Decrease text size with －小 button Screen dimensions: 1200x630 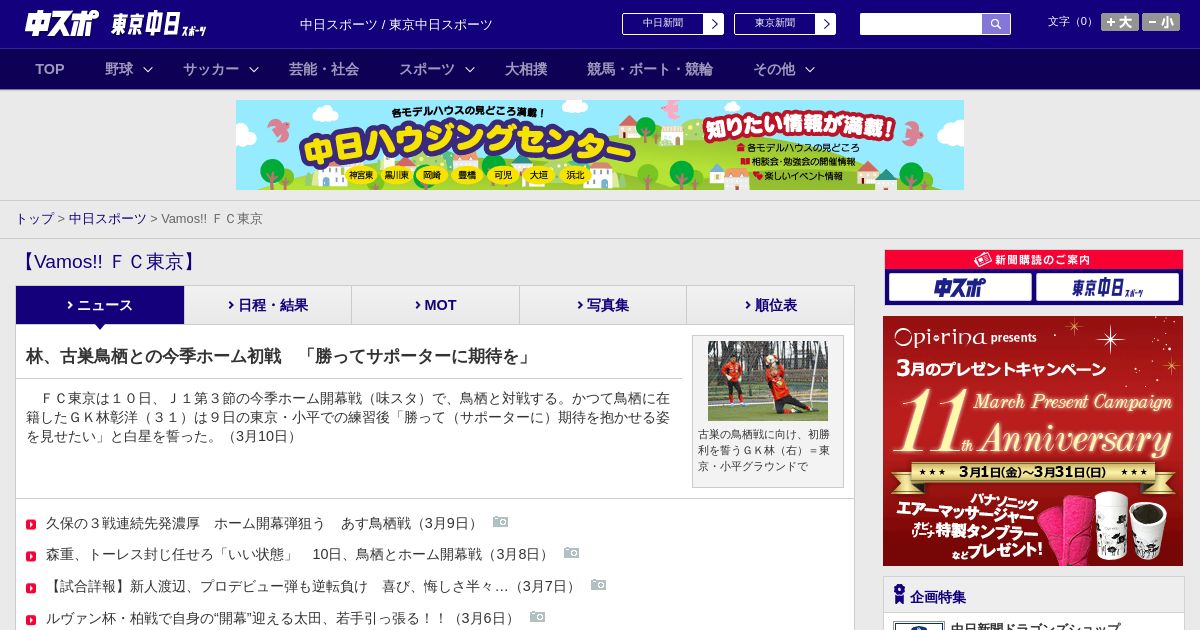[x=1161, y=22]
